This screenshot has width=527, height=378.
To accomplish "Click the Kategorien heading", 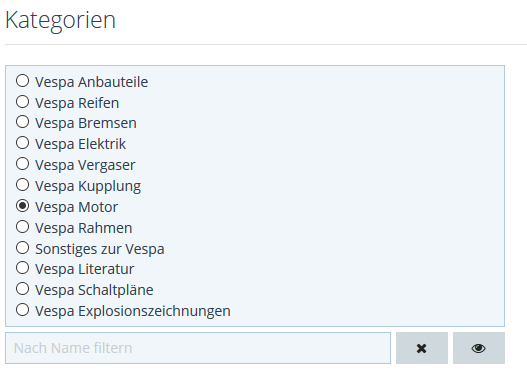I will pyautogui.click(x=60, y=20).
